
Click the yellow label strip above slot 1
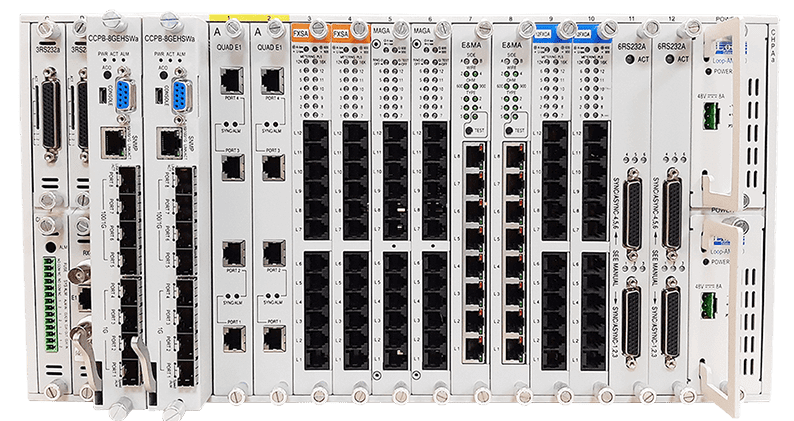point(232,19)
